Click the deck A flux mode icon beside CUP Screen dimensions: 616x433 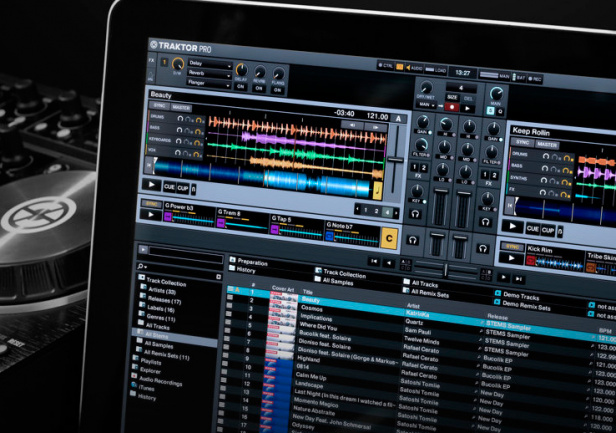click(193, 189)
